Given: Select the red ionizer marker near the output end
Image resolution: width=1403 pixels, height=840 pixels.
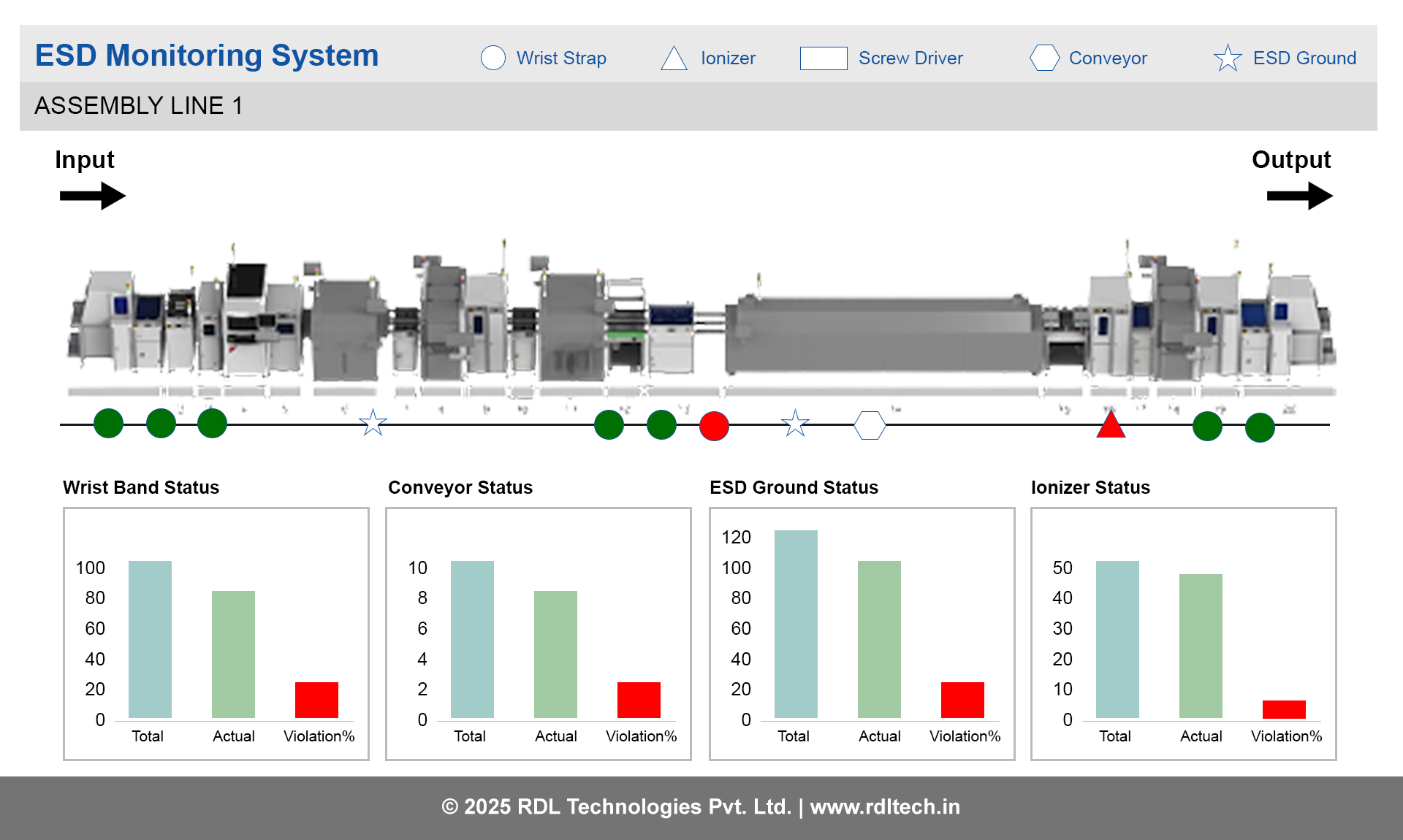Looking at the screenshot, I should (1110, 424).
